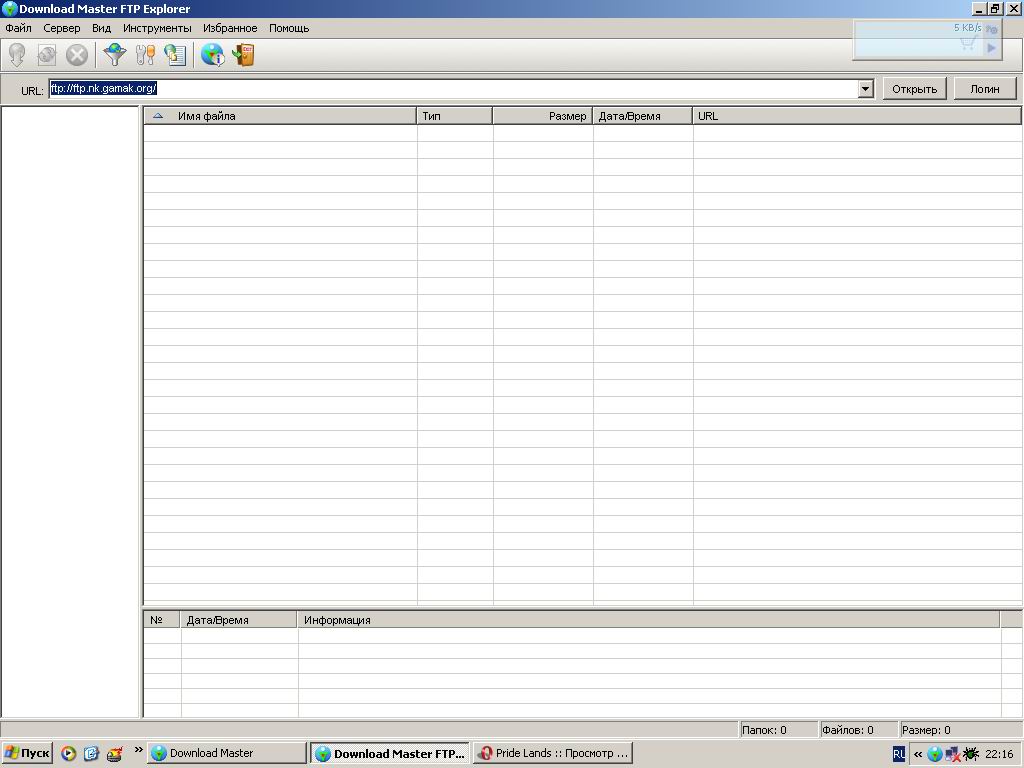Click the 'Файлов: 0' status bar entry

(858, 730)
